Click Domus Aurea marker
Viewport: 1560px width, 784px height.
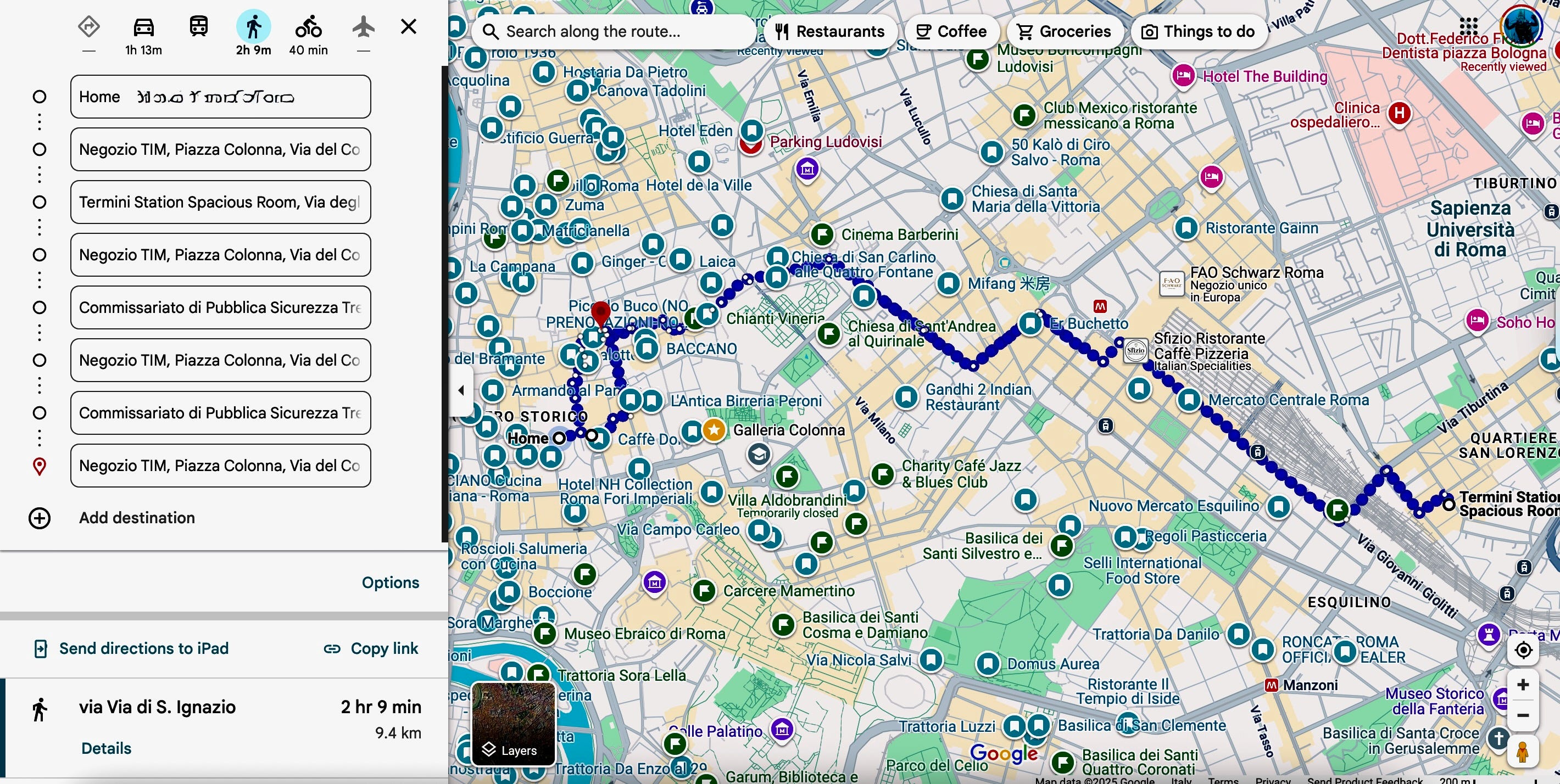988,664
